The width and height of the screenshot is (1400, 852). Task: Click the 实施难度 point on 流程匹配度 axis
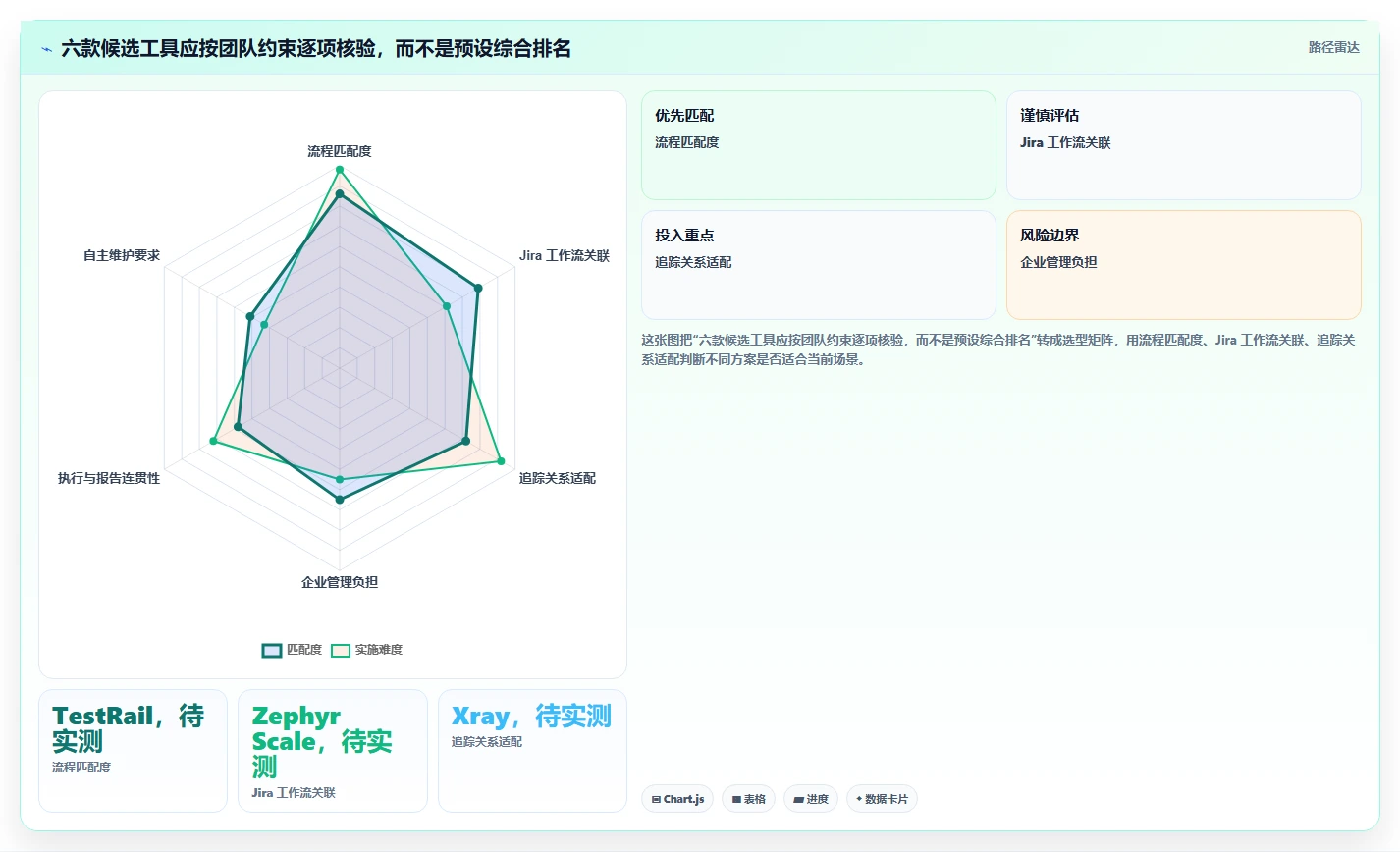click(x=340, y=170)
